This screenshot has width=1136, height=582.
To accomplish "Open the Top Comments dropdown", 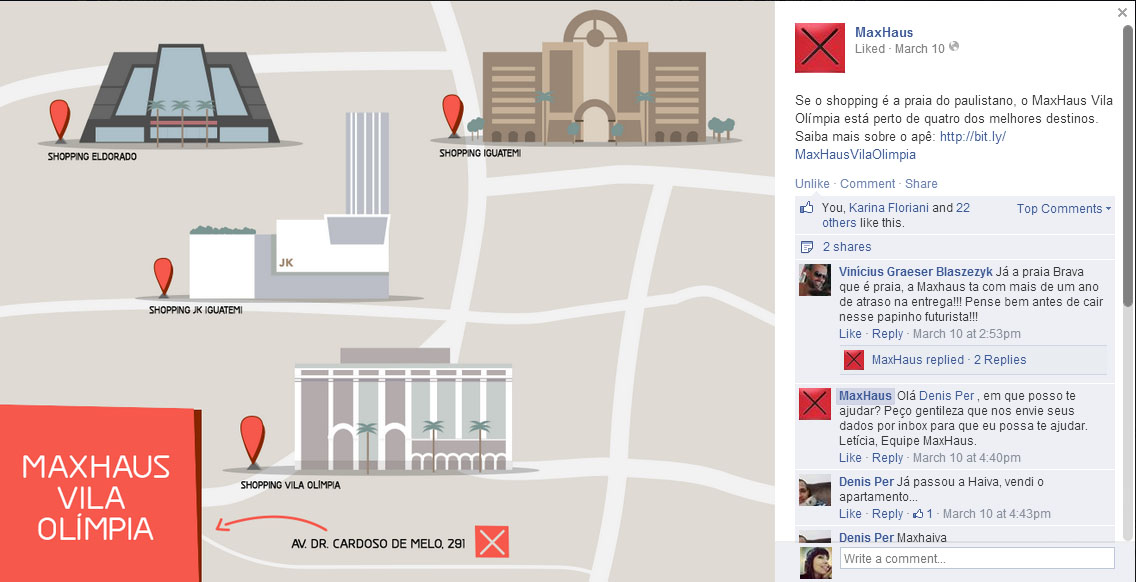I will point(1063,209).
